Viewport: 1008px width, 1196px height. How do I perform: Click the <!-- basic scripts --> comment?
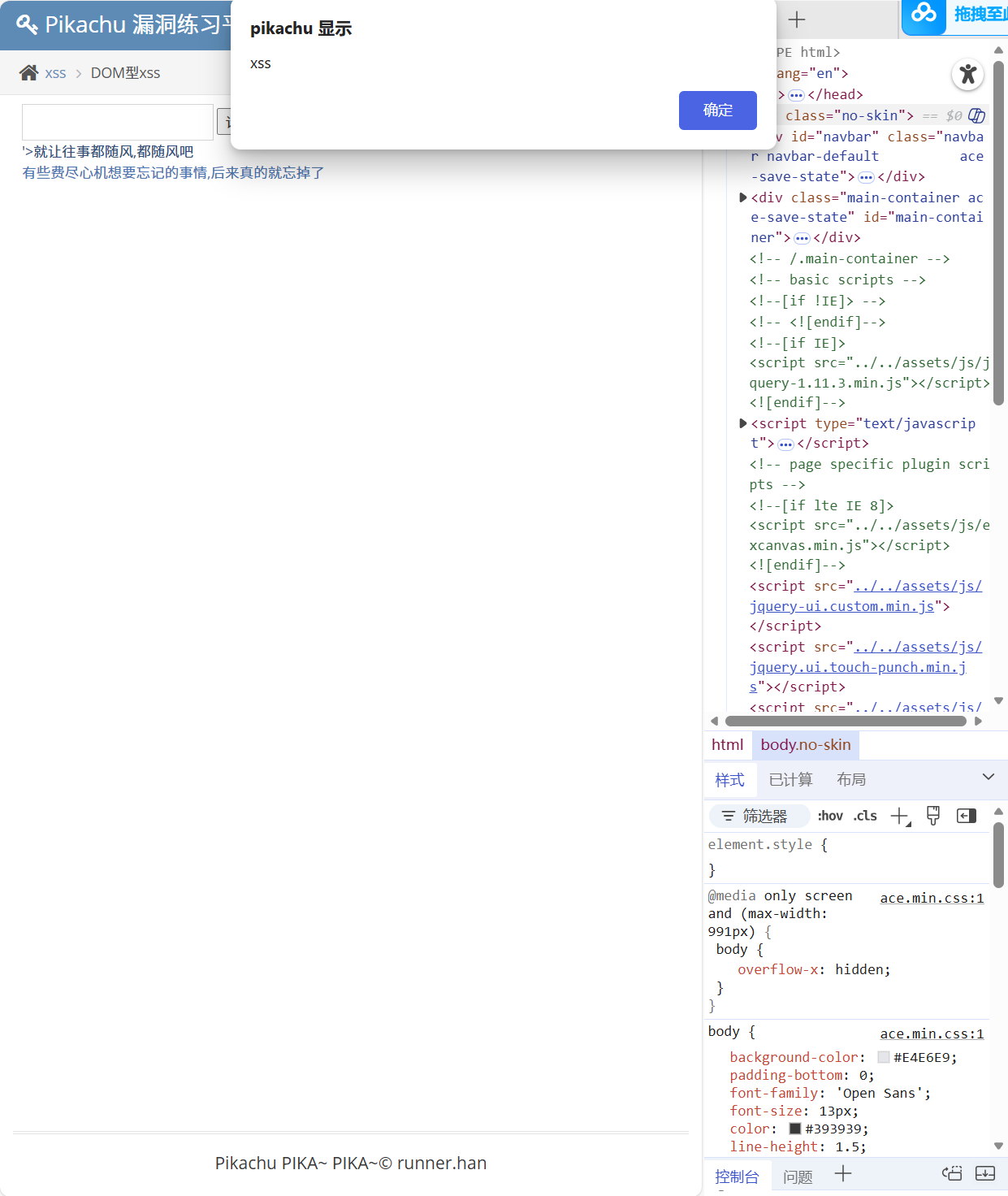point(837,279)
